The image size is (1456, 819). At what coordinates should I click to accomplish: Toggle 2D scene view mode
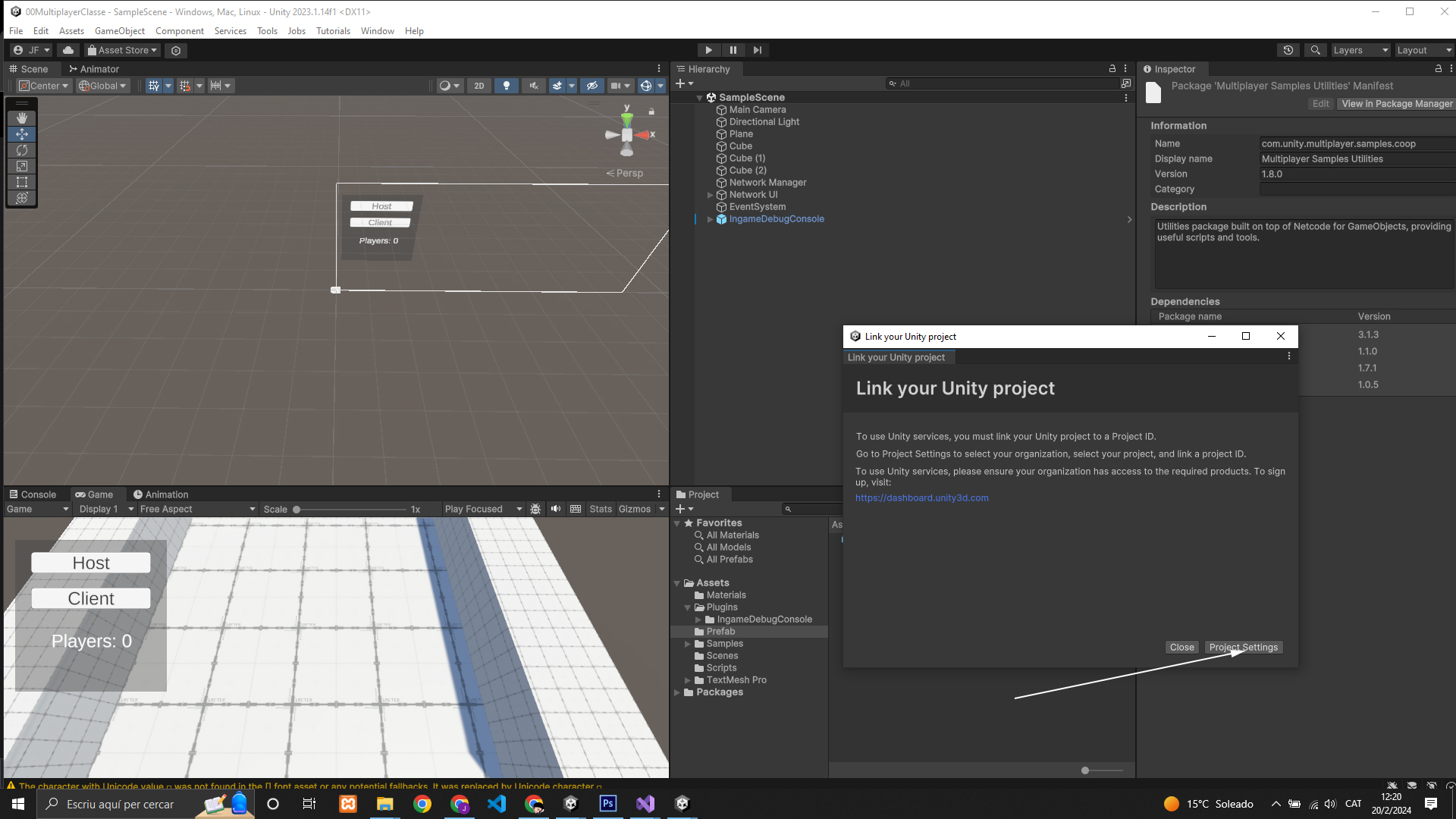tap(479, 86)
